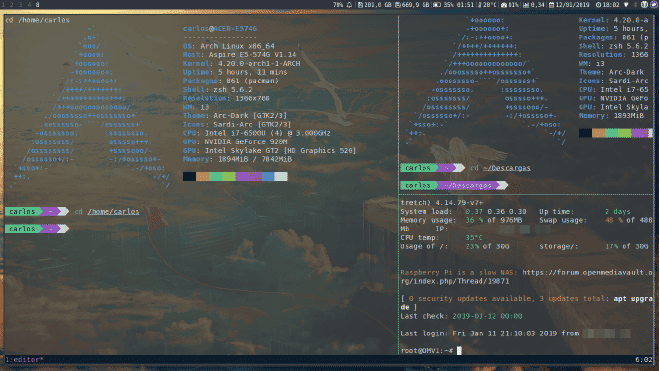Click the 'Last login: Fri Jan 11' line

click(516, 334)
